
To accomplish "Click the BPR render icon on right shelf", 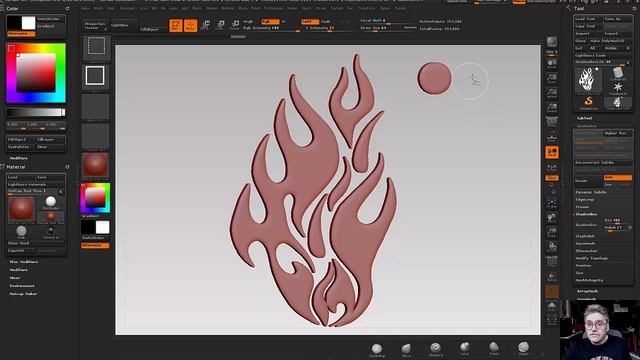I will (552, 43).
